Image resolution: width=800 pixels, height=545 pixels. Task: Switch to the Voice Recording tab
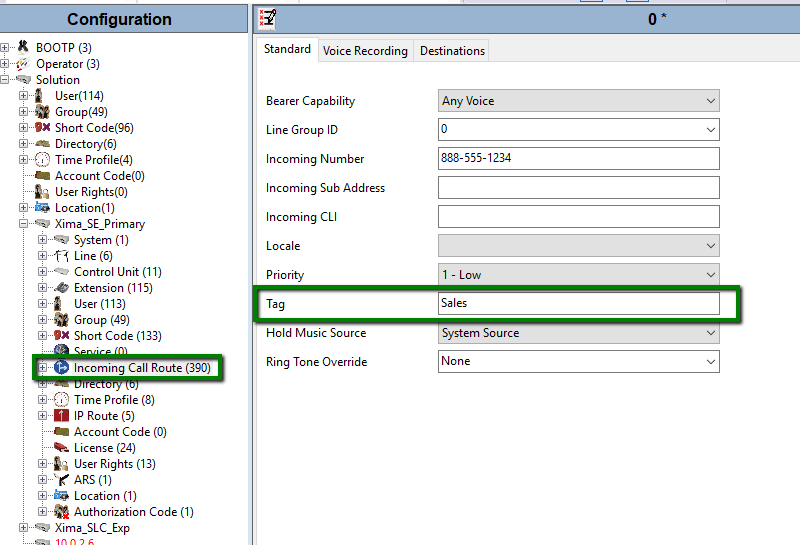coord(365,51)
